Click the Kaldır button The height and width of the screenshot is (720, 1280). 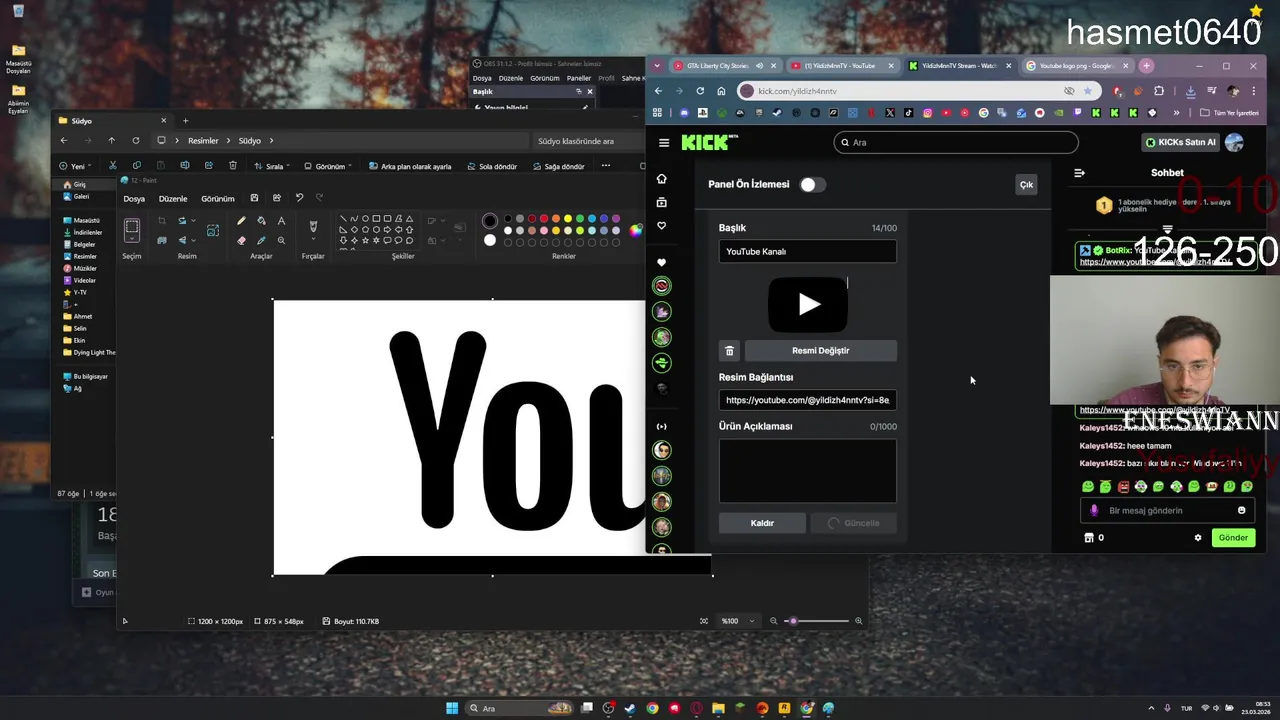pos(762,523)
